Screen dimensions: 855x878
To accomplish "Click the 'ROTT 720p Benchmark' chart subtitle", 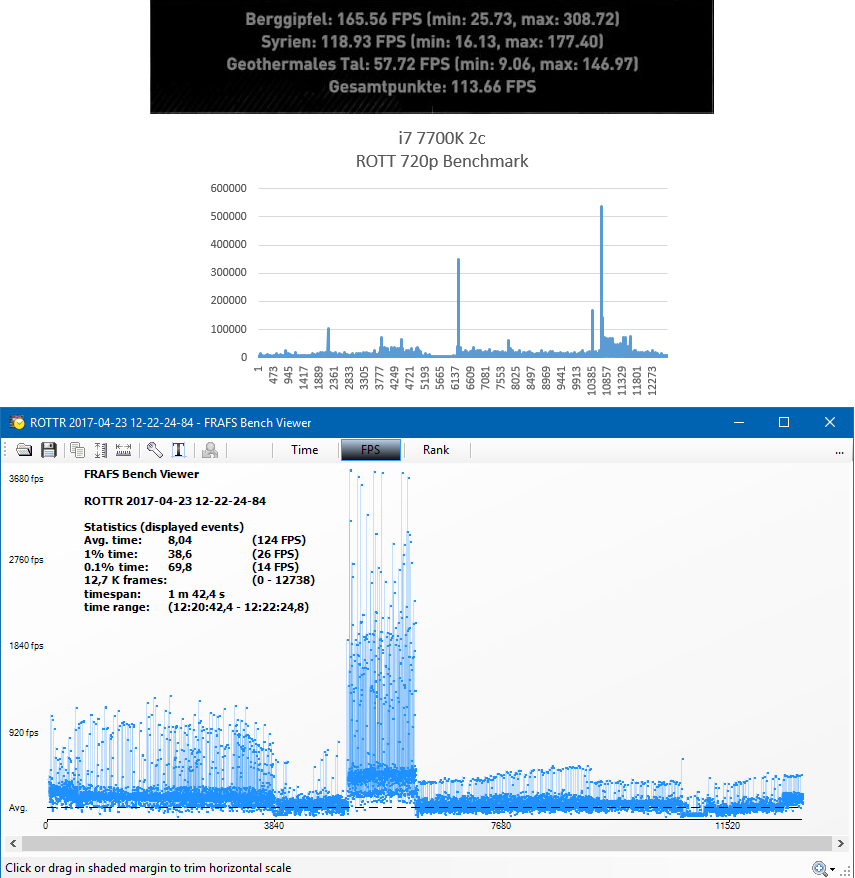I will point(442,161).
